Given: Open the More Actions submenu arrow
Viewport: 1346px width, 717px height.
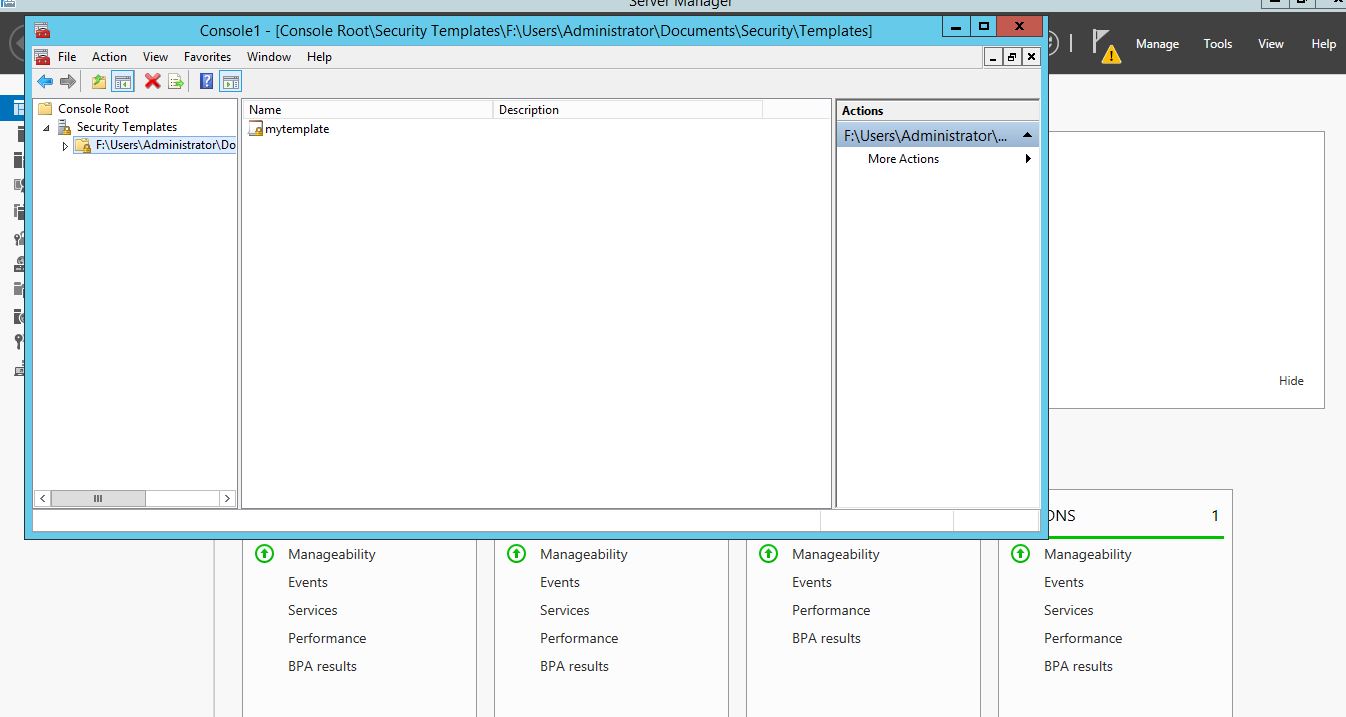Looking at the screenshot, I should 1028,159.
